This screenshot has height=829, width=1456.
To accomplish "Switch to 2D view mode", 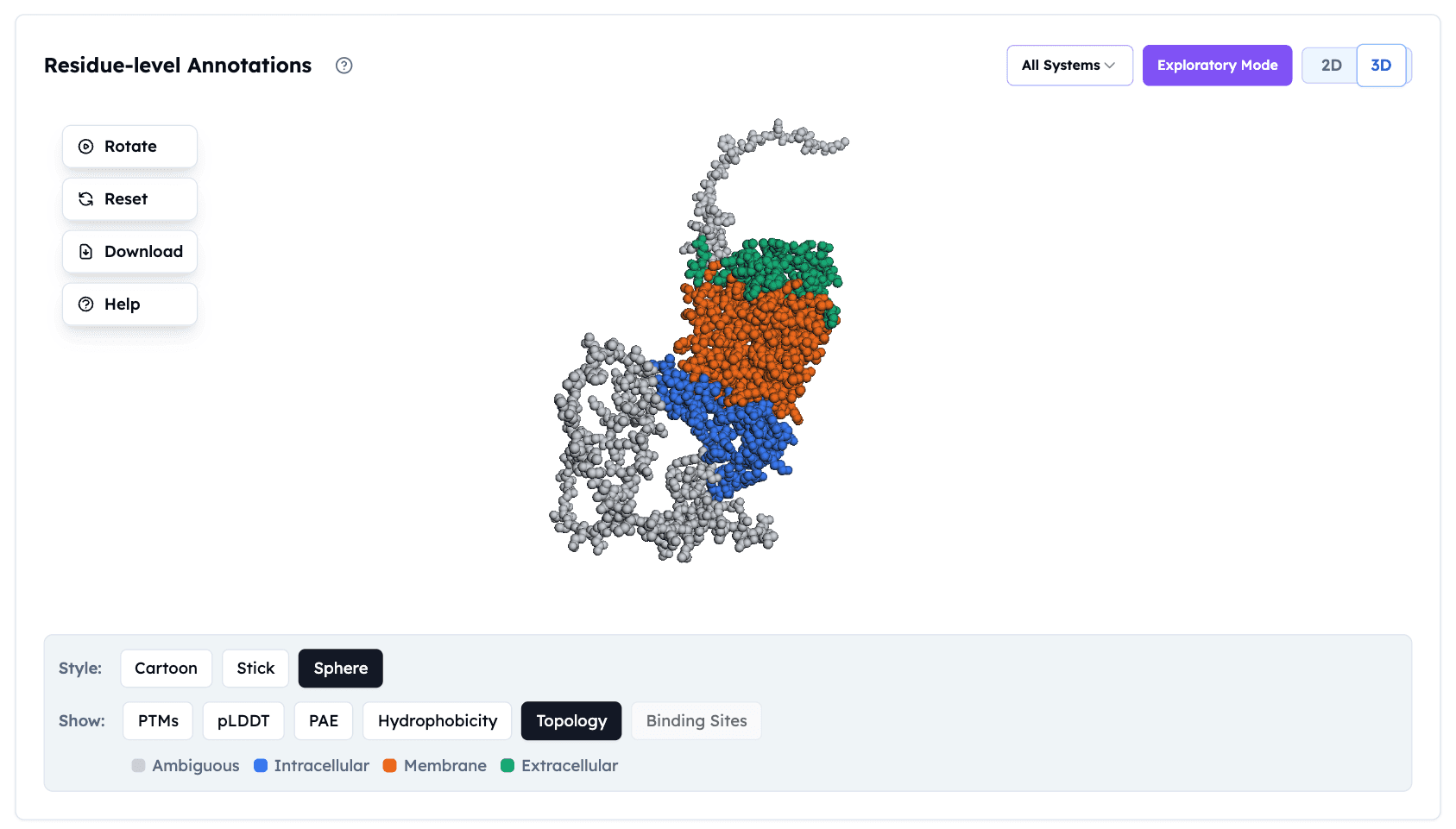I will [x=1331, y=65].
